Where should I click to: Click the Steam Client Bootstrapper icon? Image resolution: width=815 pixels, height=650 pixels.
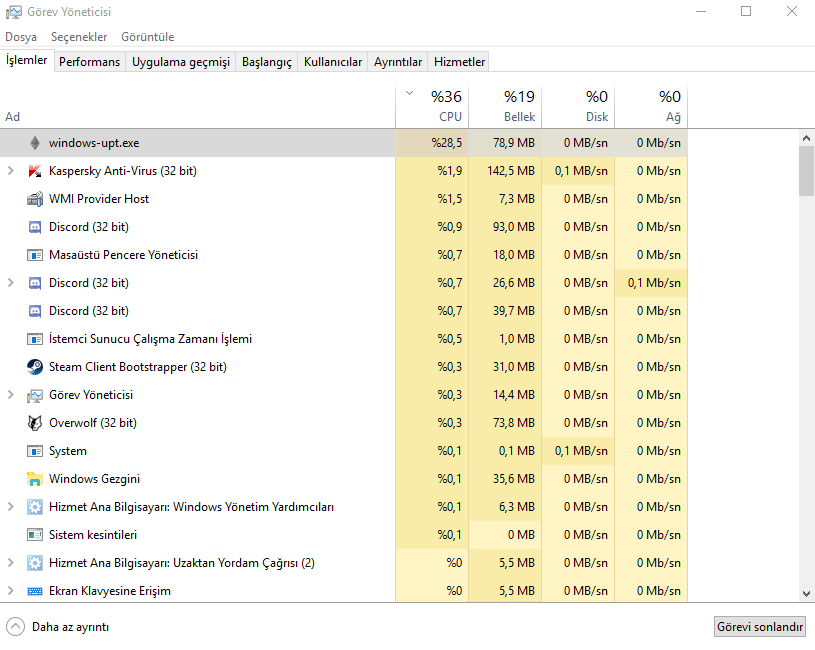click(x=35, y=367)
